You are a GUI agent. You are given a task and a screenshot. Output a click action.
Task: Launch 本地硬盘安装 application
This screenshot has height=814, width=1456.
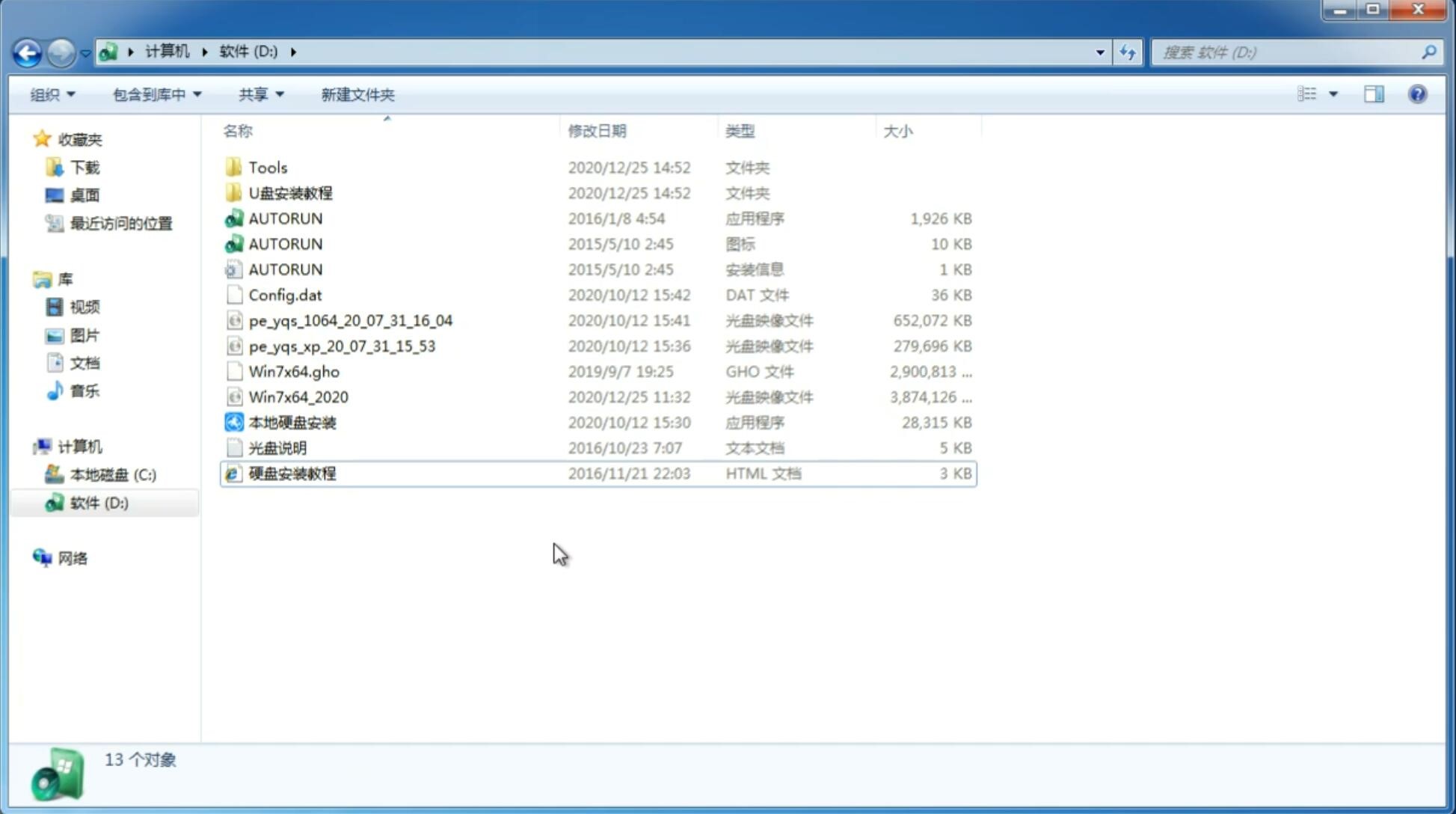292,422
